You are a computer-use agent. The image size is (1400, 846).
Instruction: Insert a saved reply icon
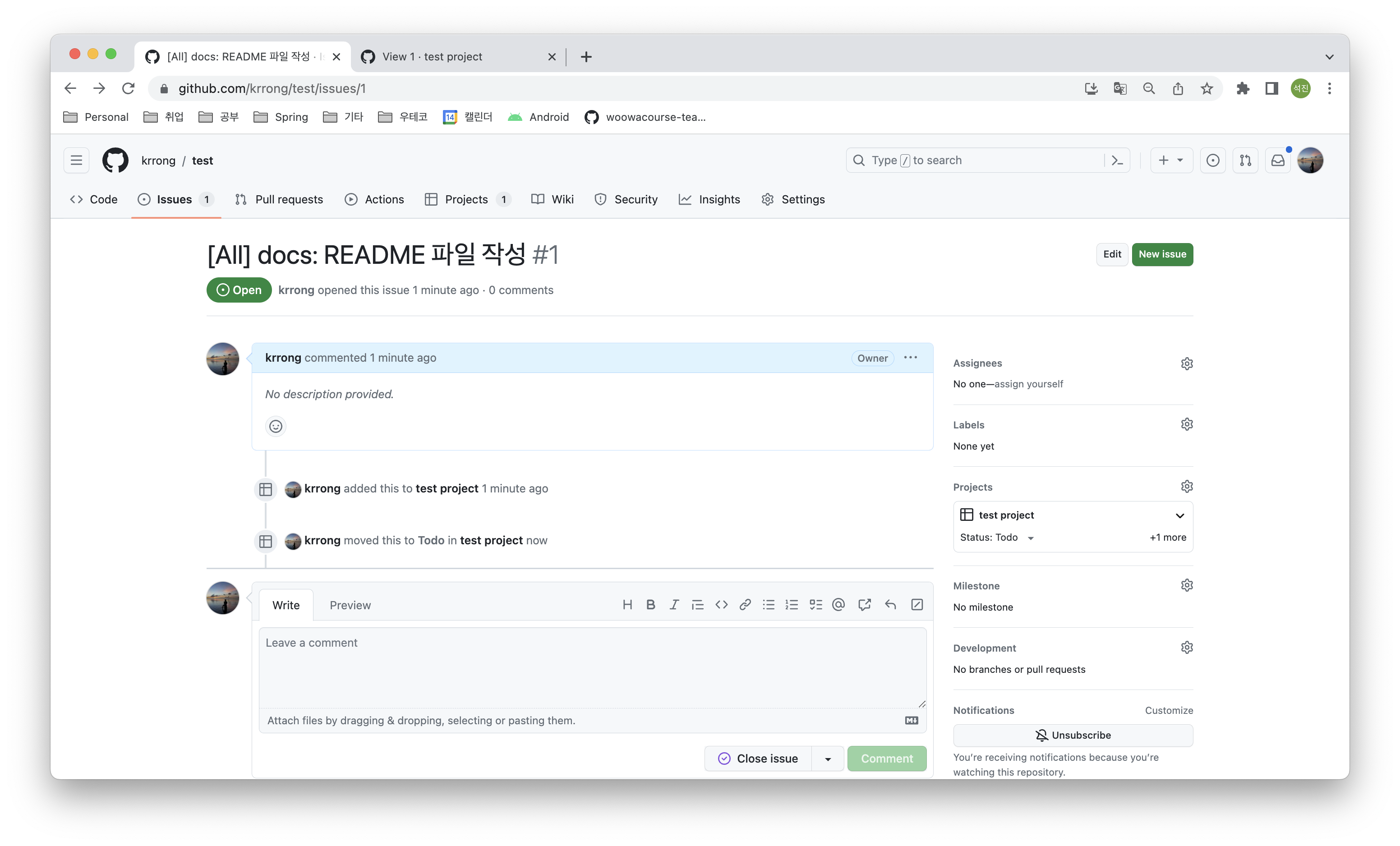click(890, 605)
